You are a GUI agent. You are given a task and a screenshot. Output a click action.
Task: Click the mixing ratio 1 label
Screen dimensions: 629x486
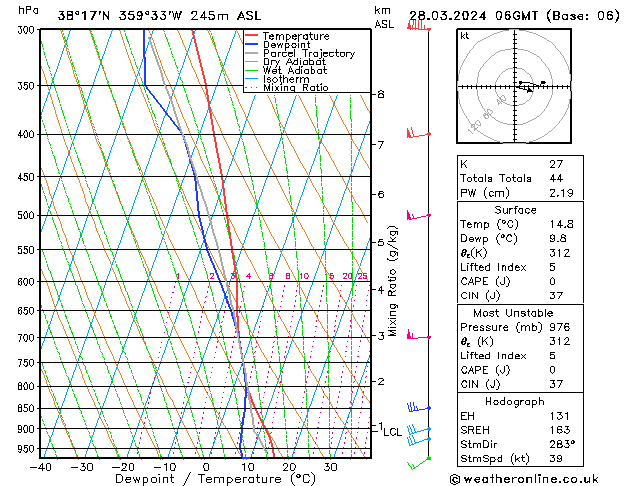179,276
